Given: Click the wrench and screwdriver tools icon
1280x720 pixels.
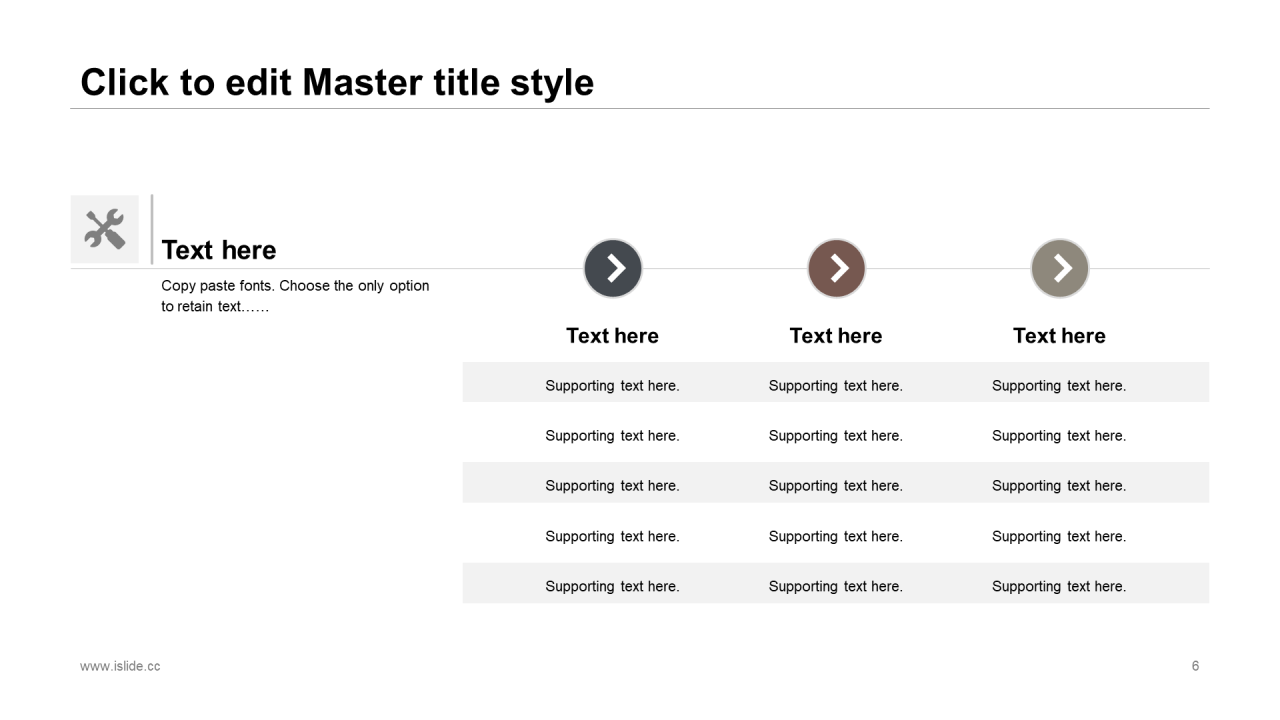Looking at the screenshot, I should coord(104,229).
